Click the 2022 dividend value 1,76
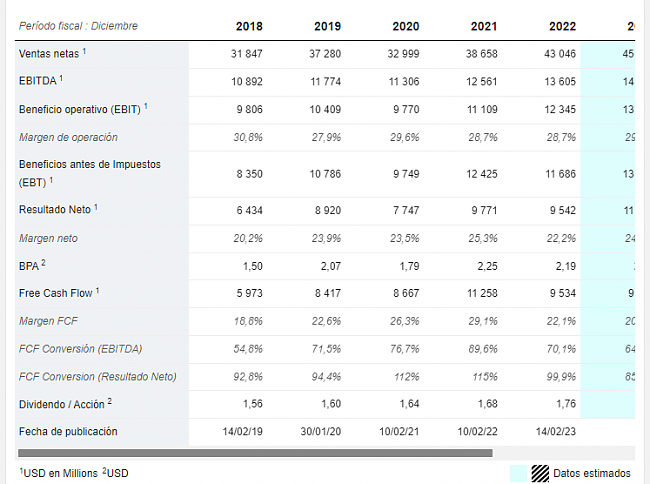This screenshot has height=484, width=650. tap(566, 404)
